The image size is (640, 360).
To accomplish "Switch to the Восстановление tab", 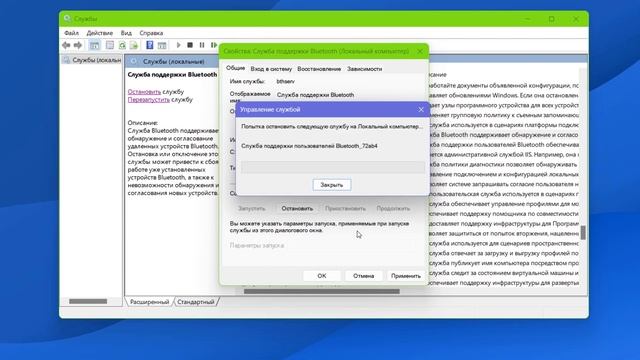I will tap(319, 69).
